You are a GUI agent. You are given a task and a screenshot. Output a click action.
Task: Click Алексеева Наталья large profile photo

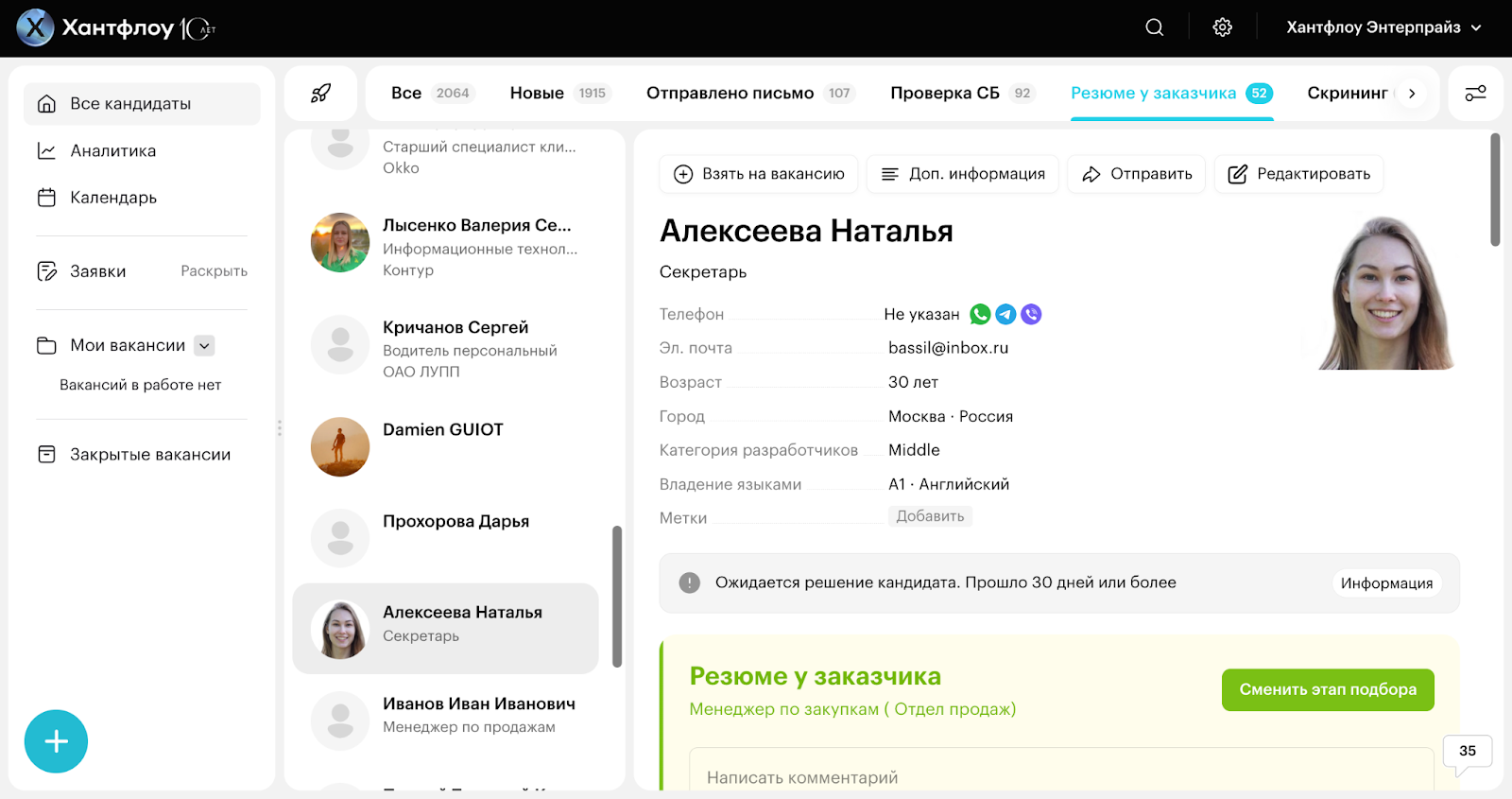click(x=1386, y=292)
